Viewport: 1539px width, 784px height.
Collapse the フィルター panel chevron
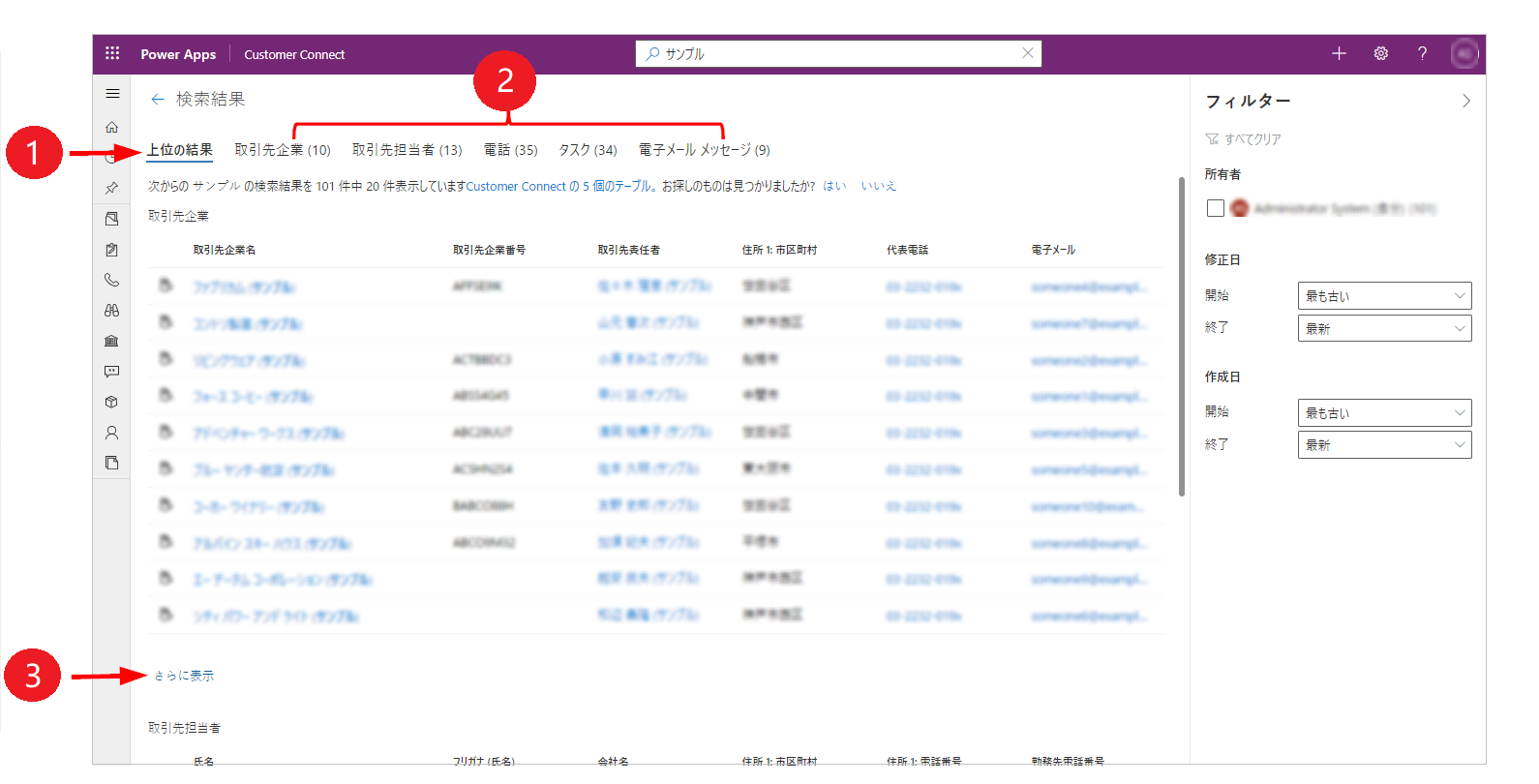click(x=1466, y=101)
